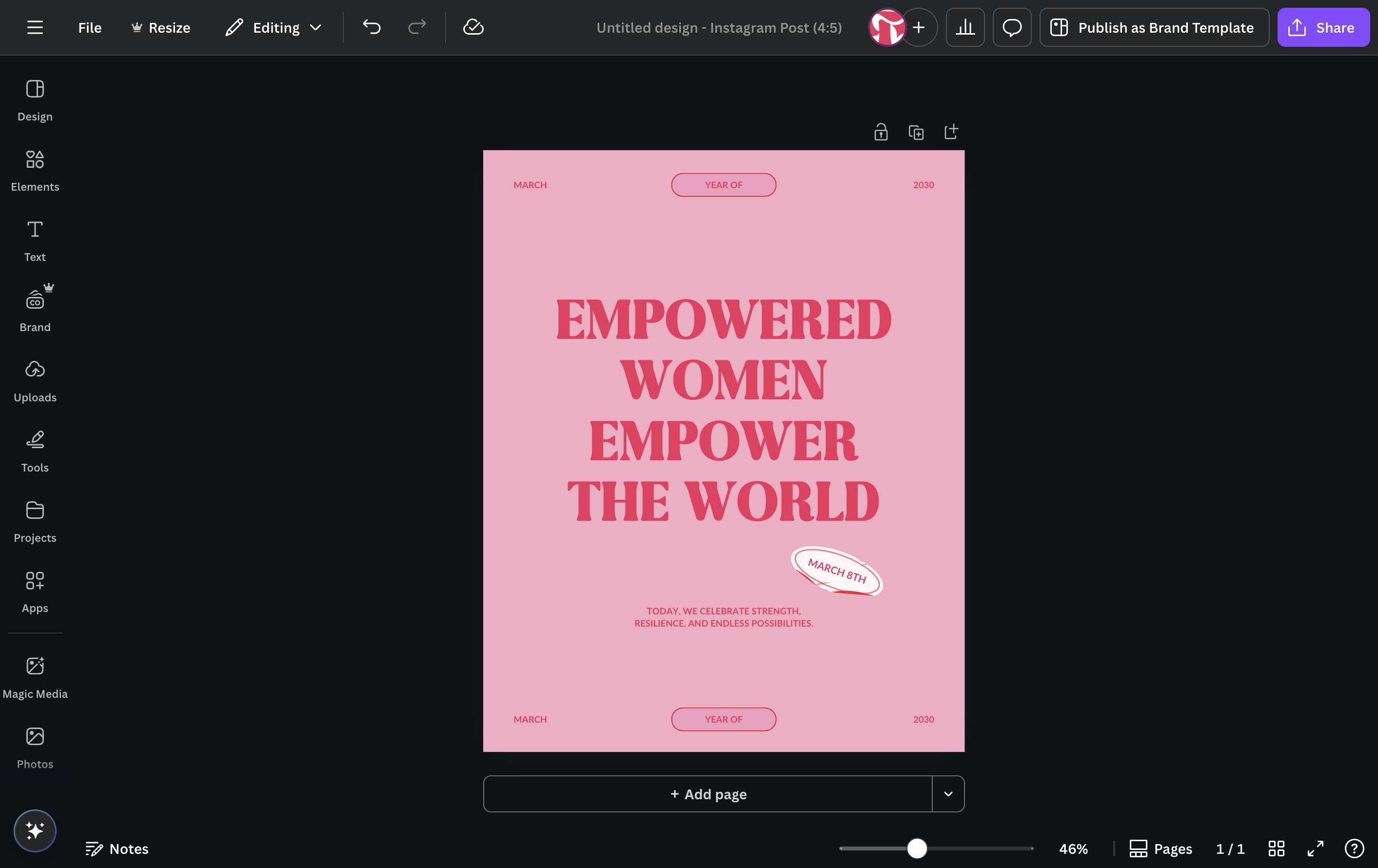The image size is (1378, 868).
Task: Open the Uploads panel
Action: (35, 381)
